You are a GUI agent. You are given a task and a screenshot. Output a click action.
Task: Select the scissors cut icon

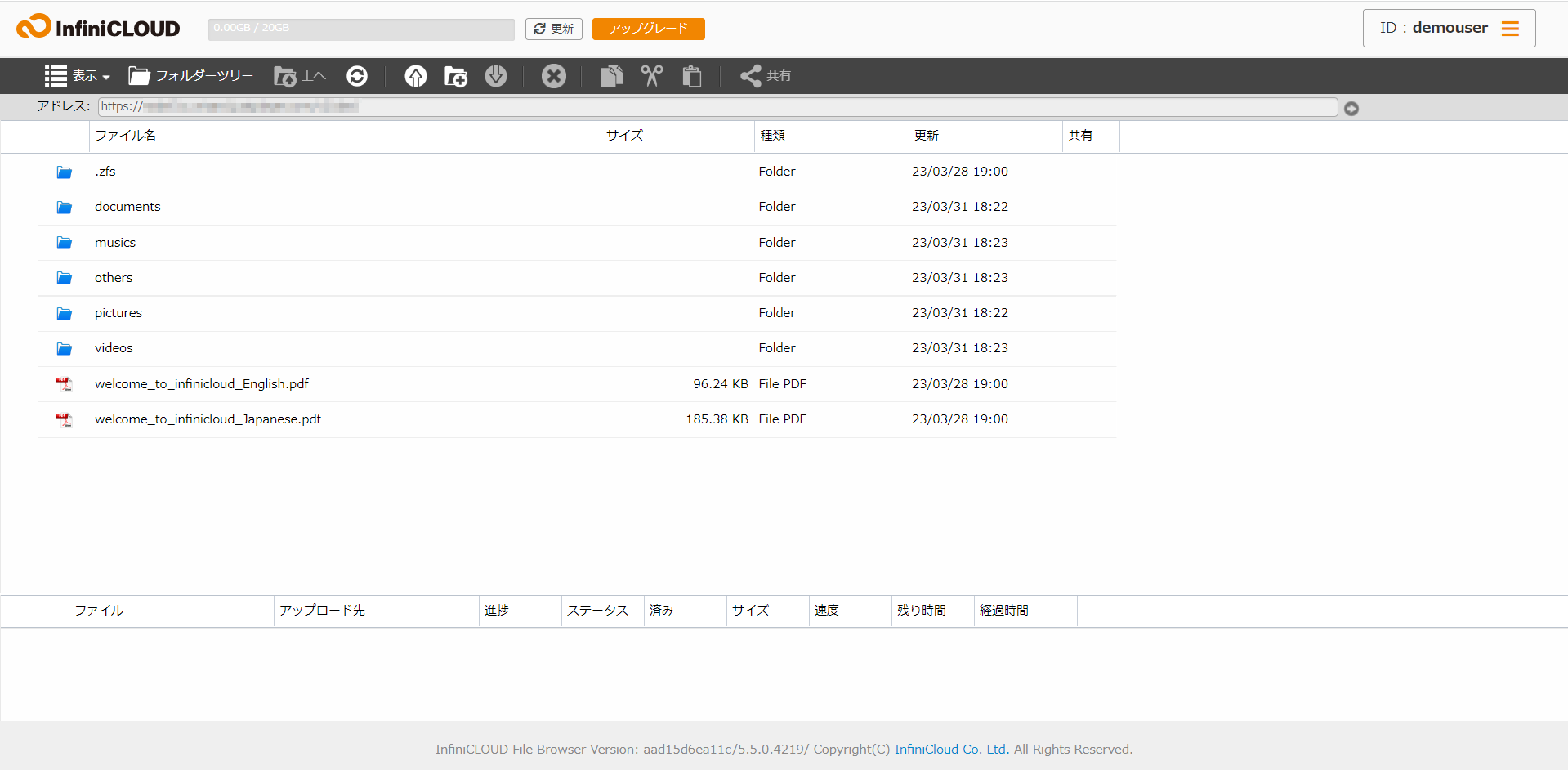[651, 76]
